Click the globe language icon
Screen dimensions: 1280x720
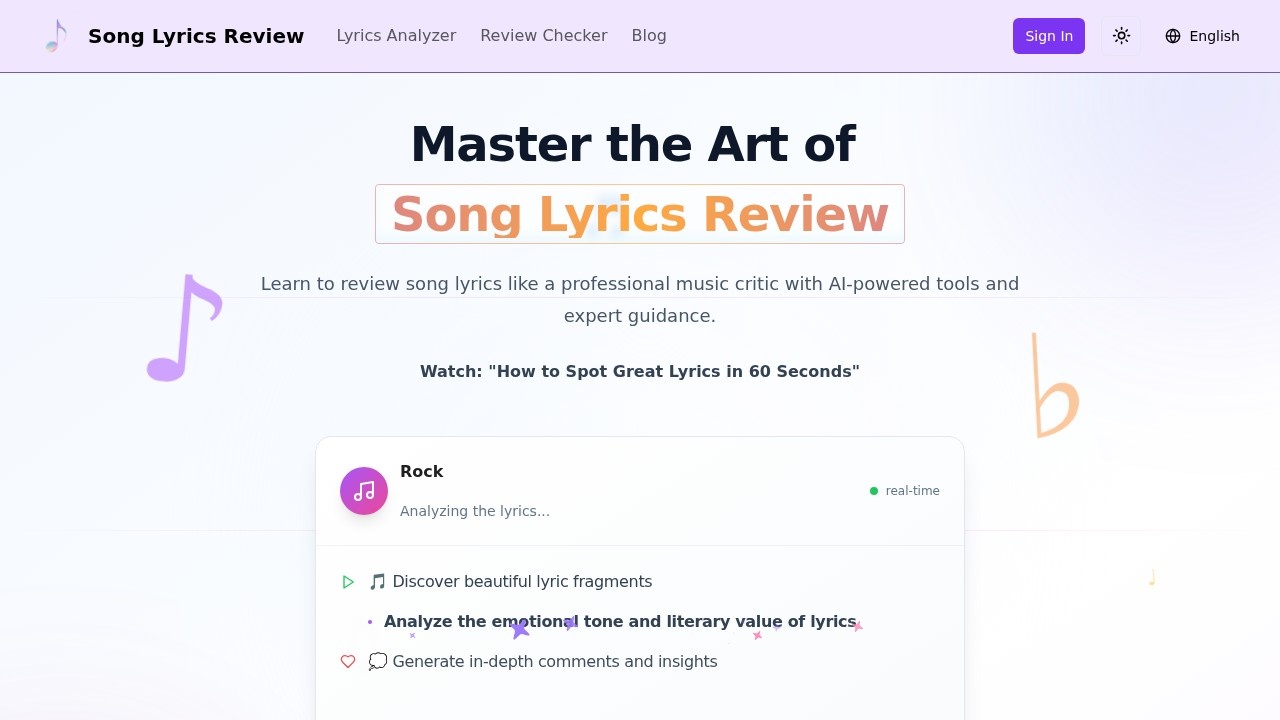coord(1173,36)
